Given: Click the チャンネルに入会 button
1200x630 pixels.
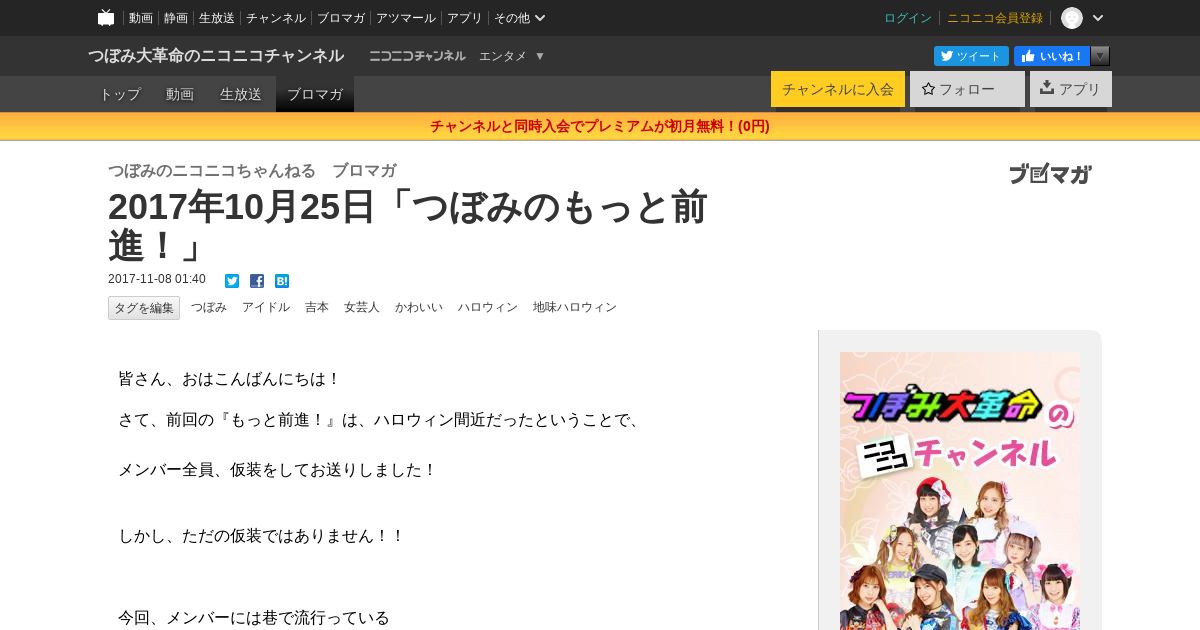Looking at the screenshot, I should pyautogui.click(x=838, y=89).
